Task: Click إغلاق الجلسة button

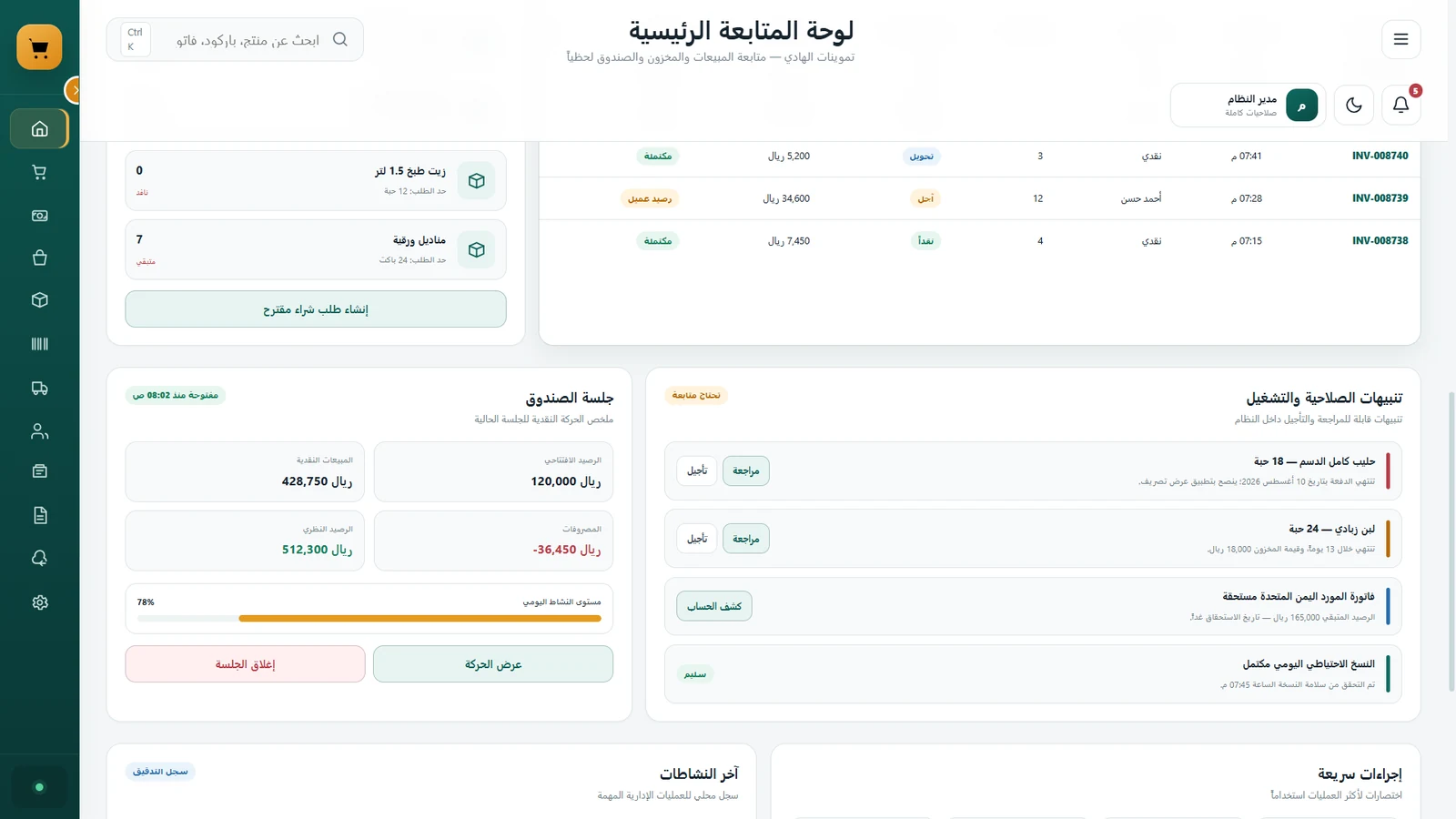Action: tap(245, 664)
